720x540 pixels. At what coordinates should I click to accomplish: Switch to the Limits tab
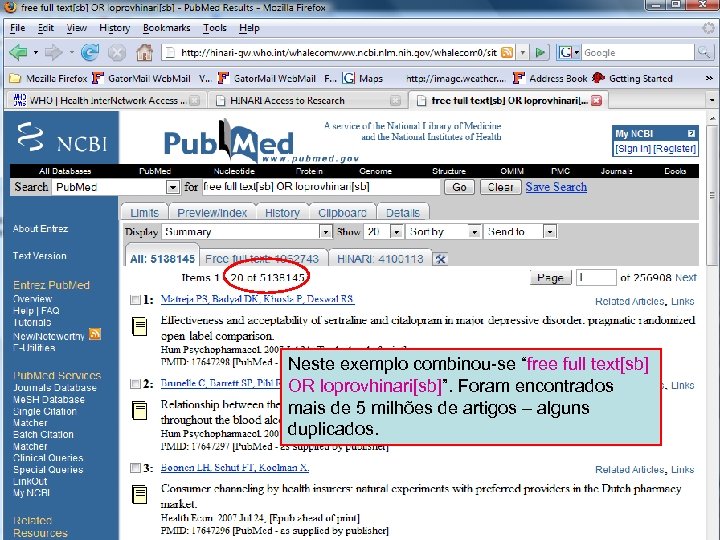(145, 213)
